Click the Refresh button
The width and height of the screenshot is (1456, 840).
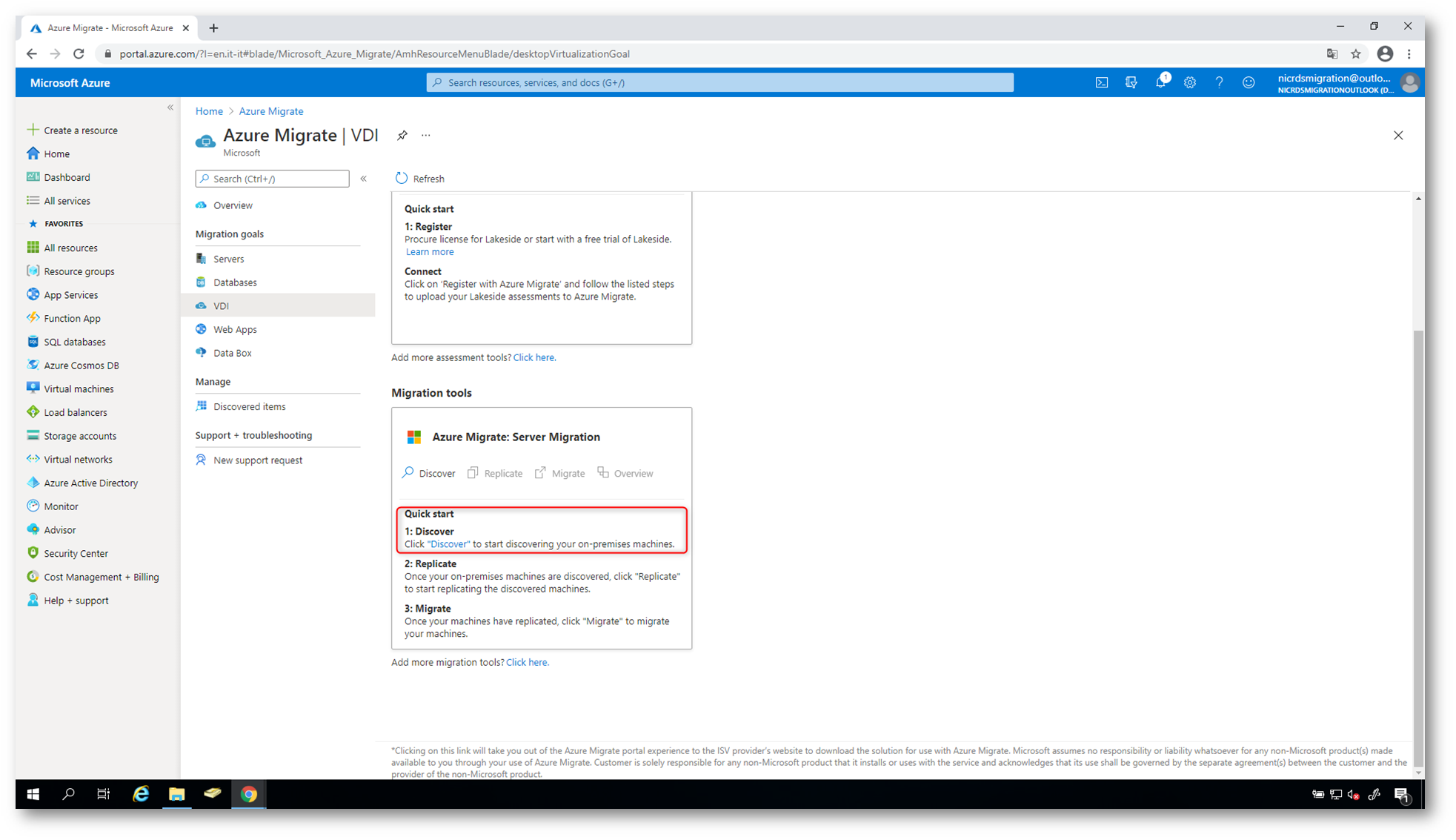click(x=420, y=179)
